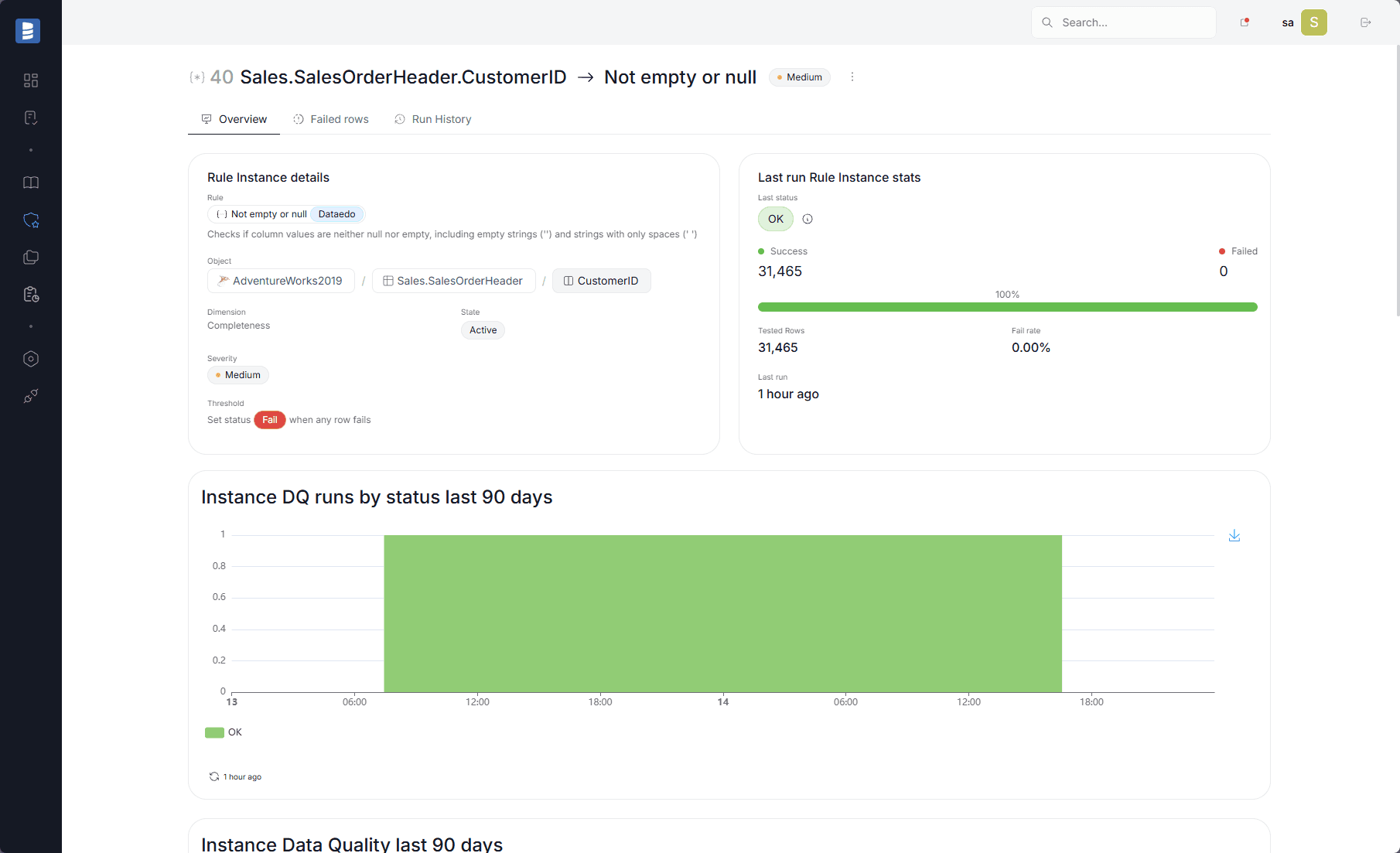Click the sign out icon in the header
The height and width of the screenshot is (853, 1400).
1366,22
